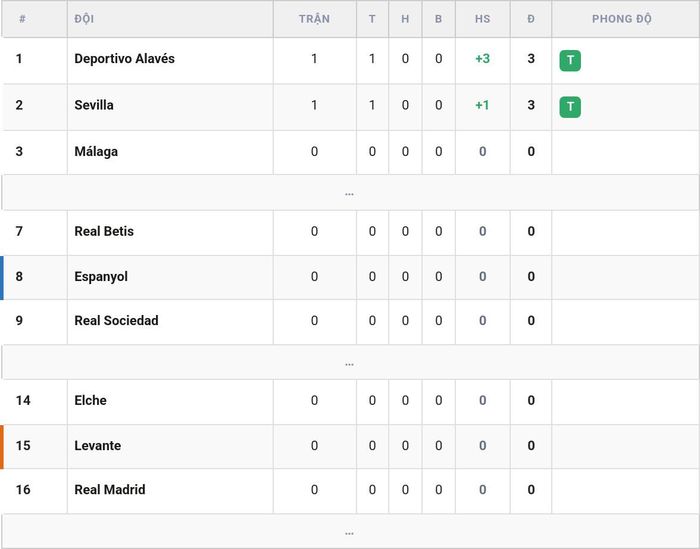
Task: Click the green T form badge for Sevilla
Action: pos(570,107)
